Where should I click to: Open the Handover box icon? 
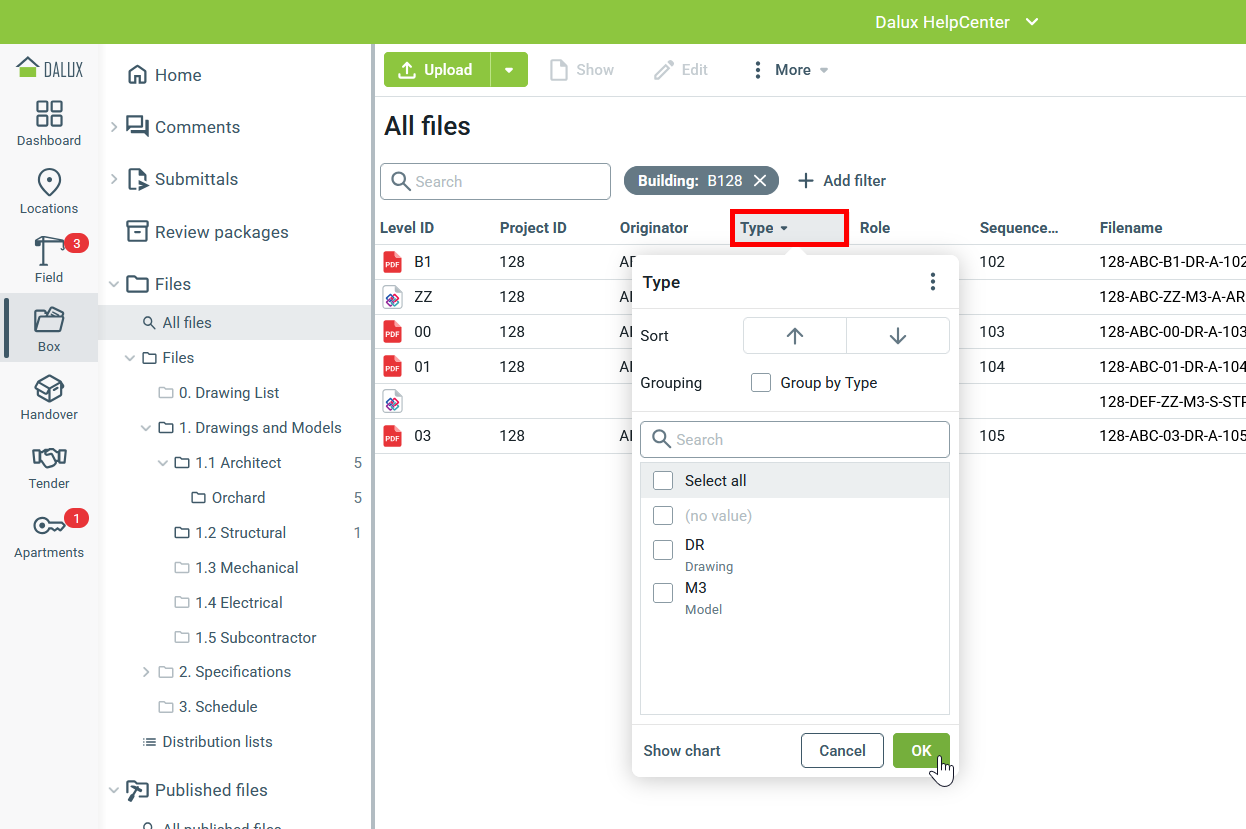49,389
